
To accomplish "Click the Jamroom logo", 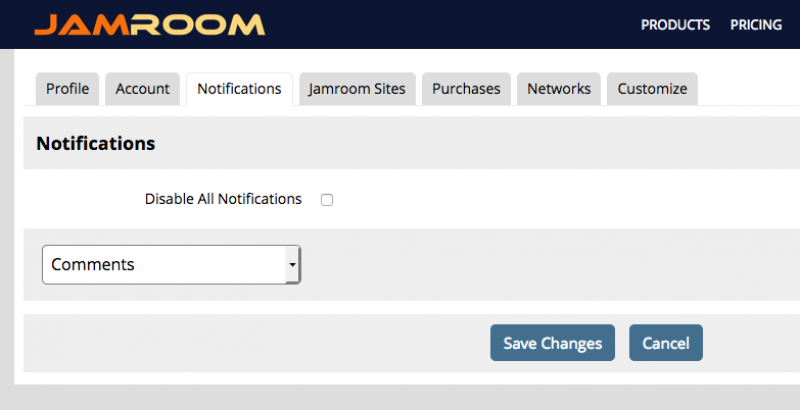I will click(x=149, y=24).
